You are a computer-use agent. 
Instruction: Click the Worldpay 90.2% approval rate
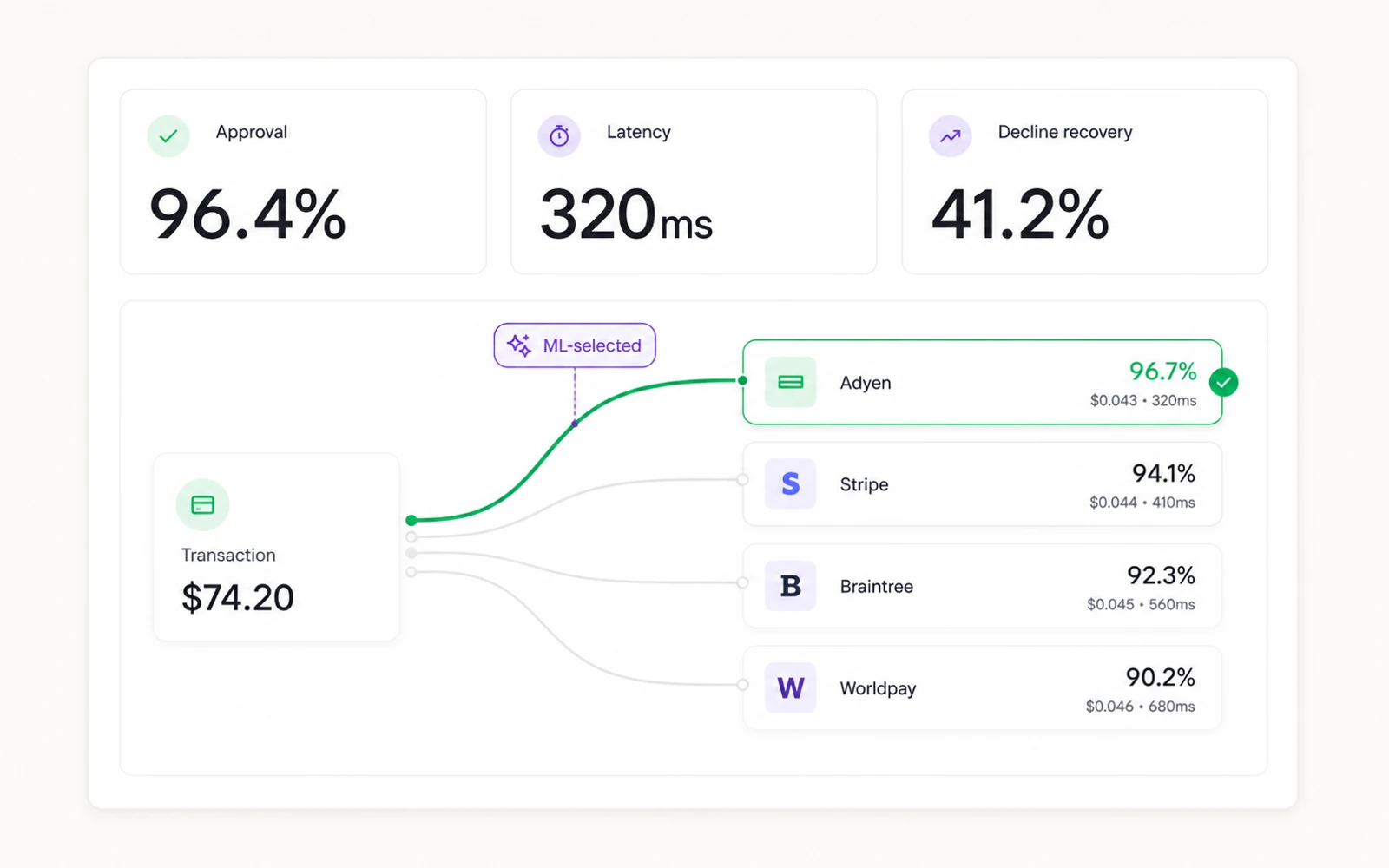pos(1161,676)
